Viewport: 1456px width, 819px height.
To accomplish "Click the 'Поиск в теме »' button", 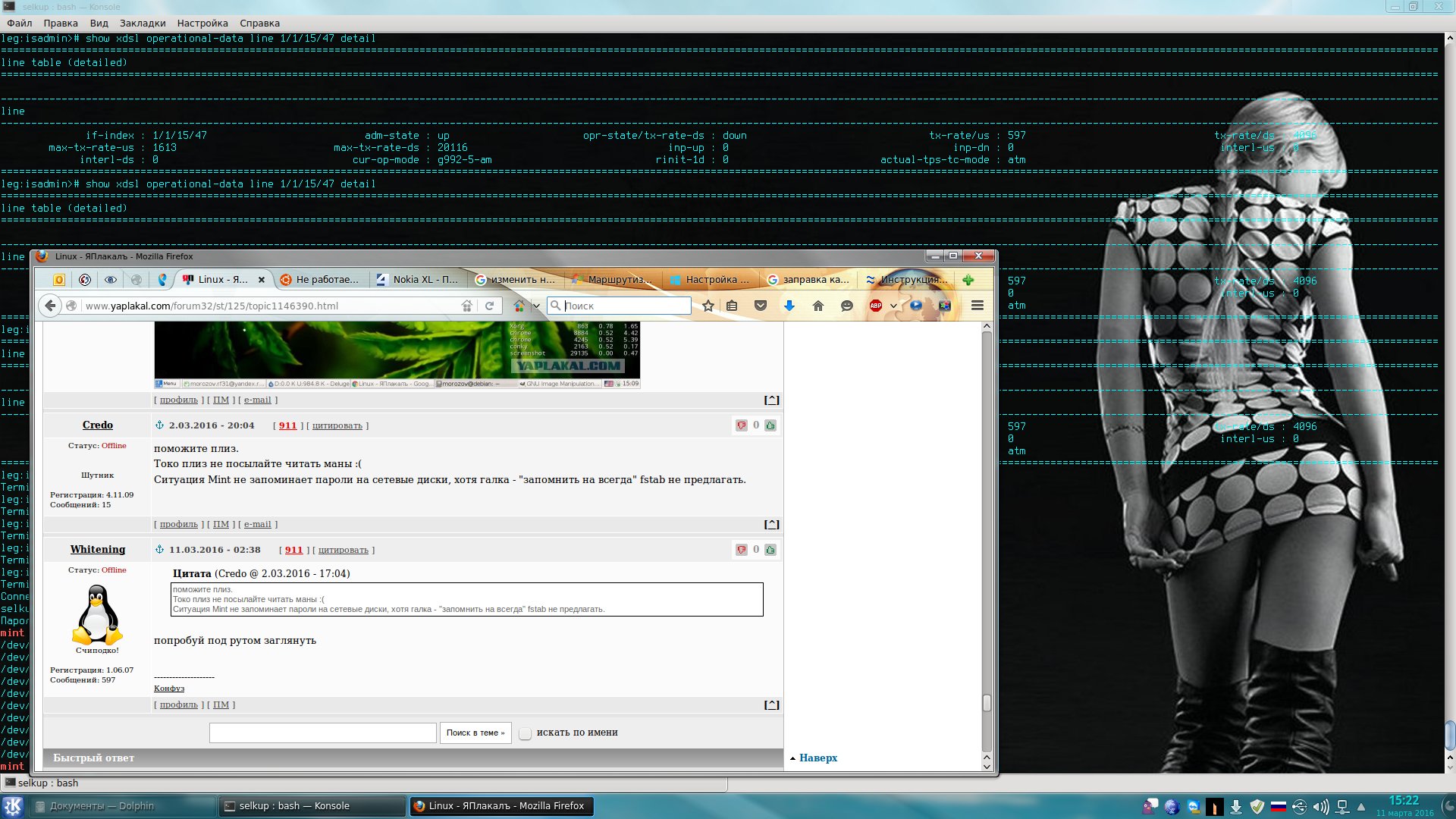I will (x=475, y=733).
